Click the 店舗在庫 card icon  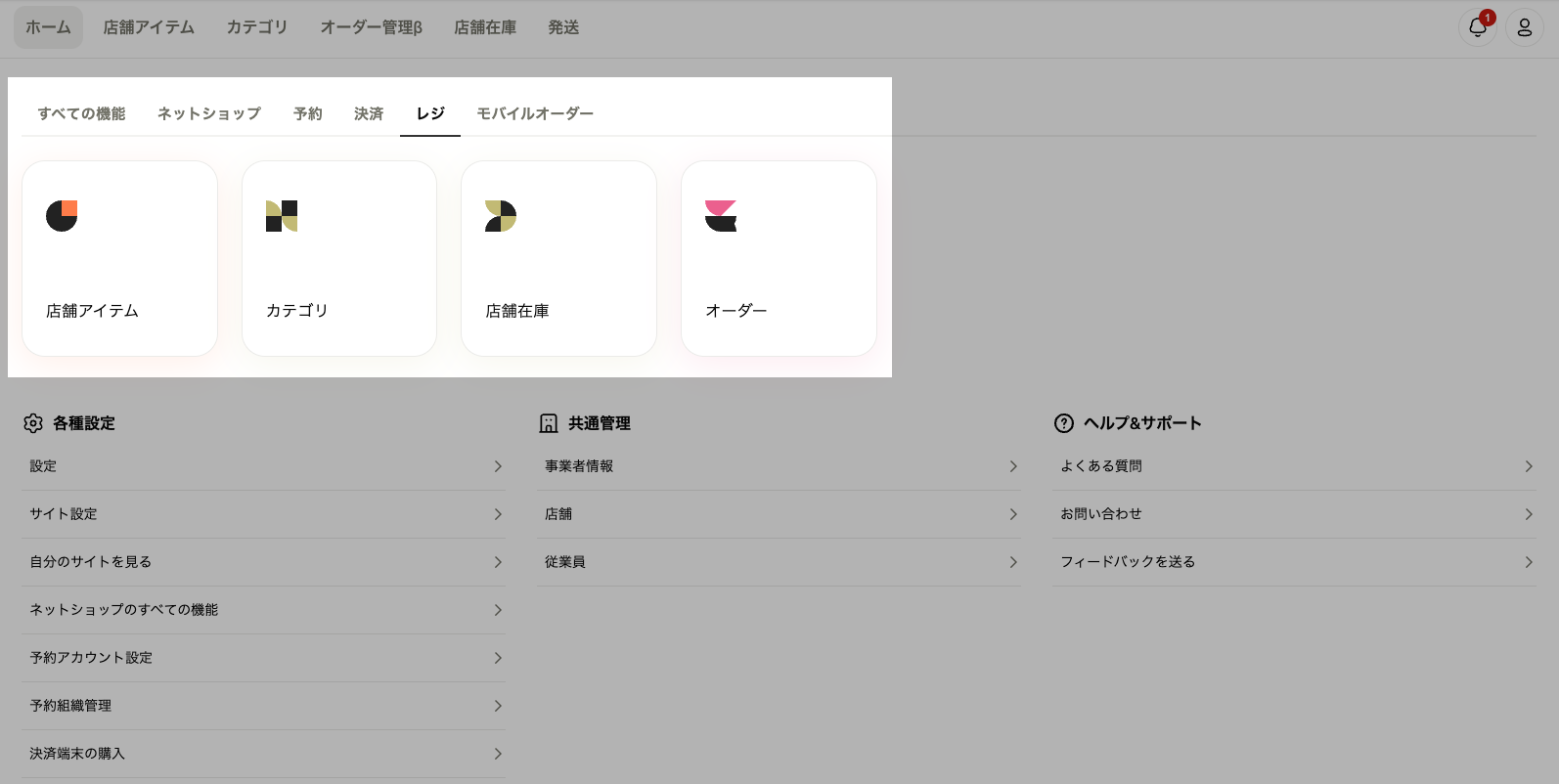coord(501,216)
